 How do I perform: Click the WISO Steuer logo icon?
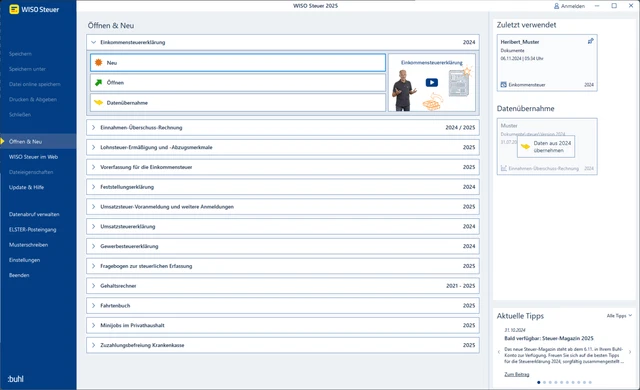pos(14,9)
